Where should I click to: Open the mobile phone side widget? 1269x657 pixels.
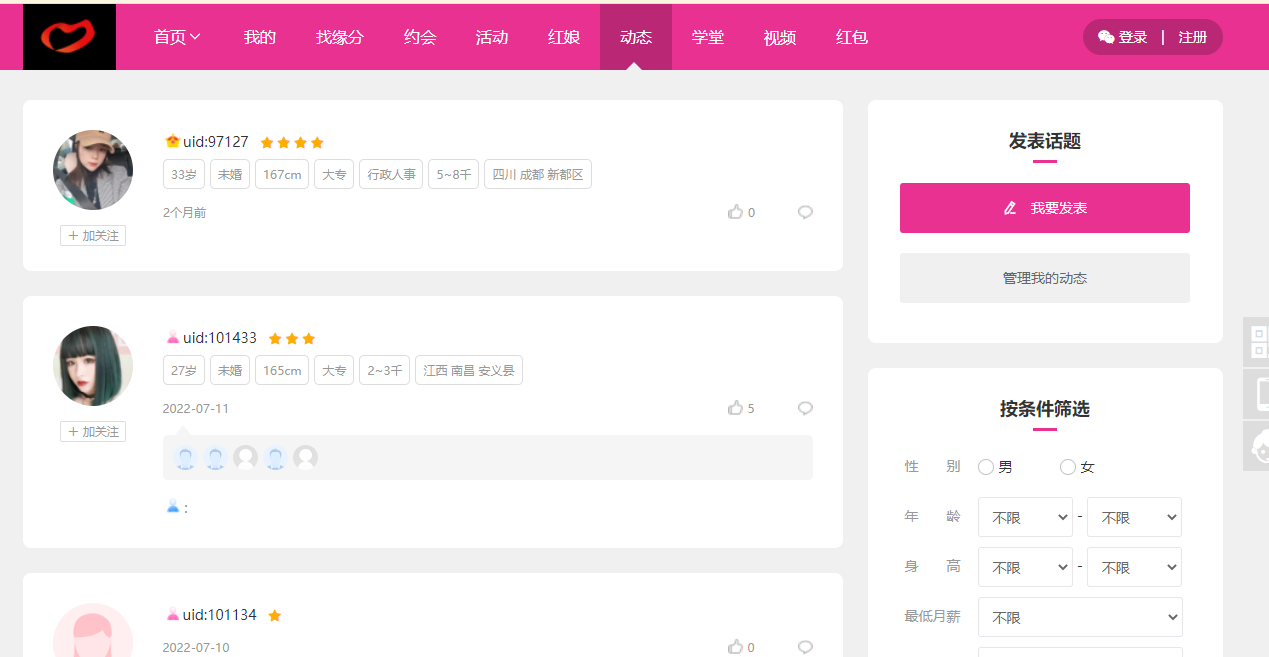click(x=1258, y=394)
